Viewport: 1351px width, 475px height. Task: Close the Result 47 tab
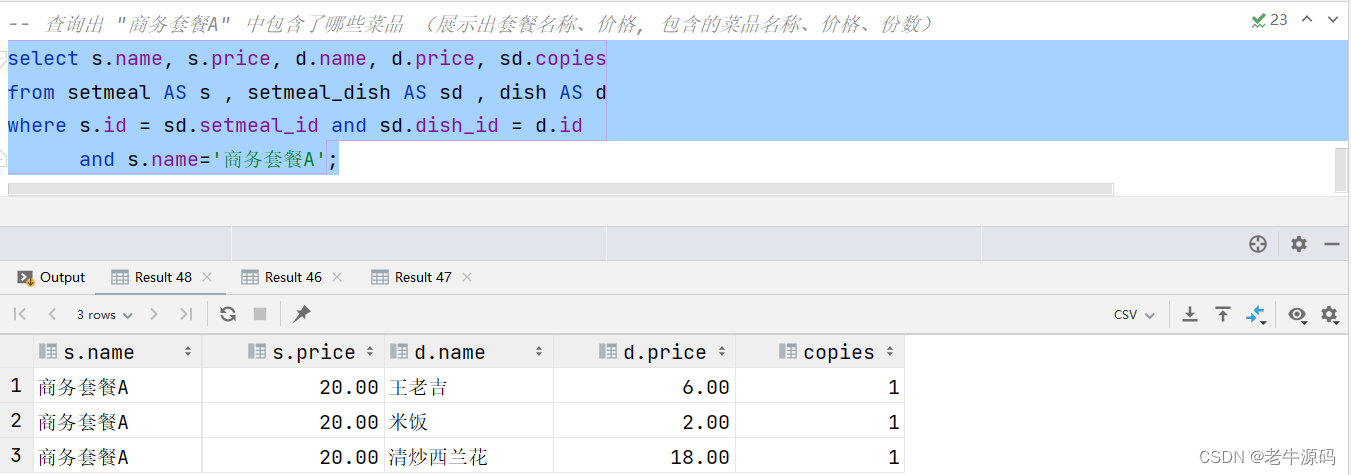467,277
